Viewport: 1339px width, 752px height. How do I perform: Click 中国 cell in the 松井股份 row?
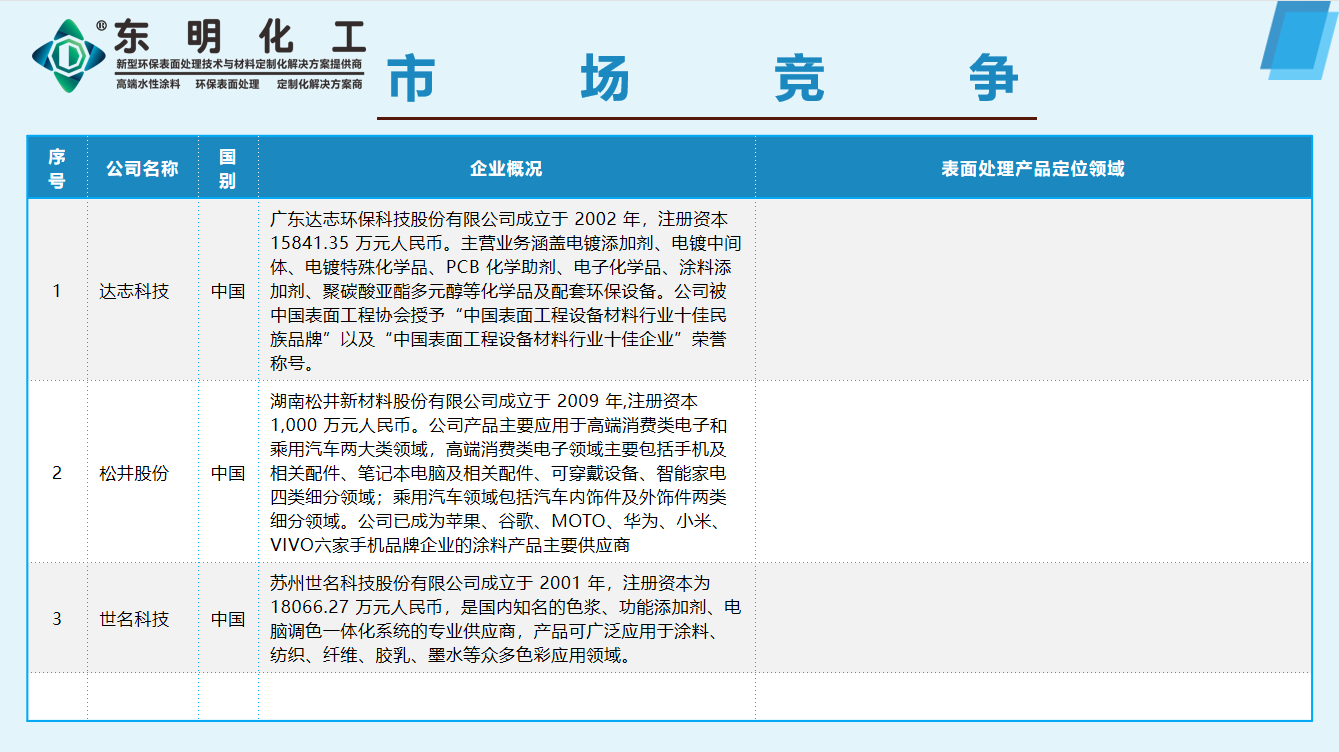[228, 473]
